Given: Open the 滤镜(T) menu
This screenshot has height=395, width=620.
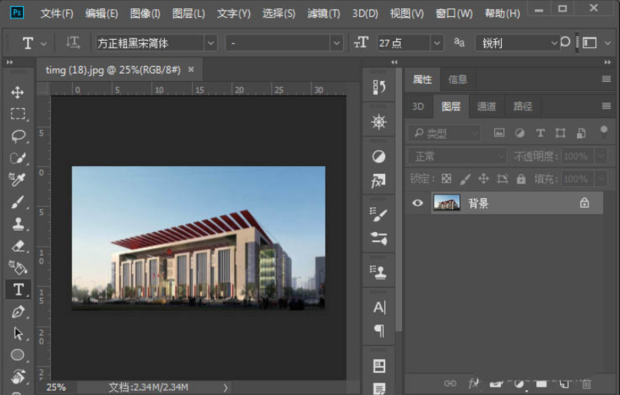Looking at the screenshot, I should 323,14.
